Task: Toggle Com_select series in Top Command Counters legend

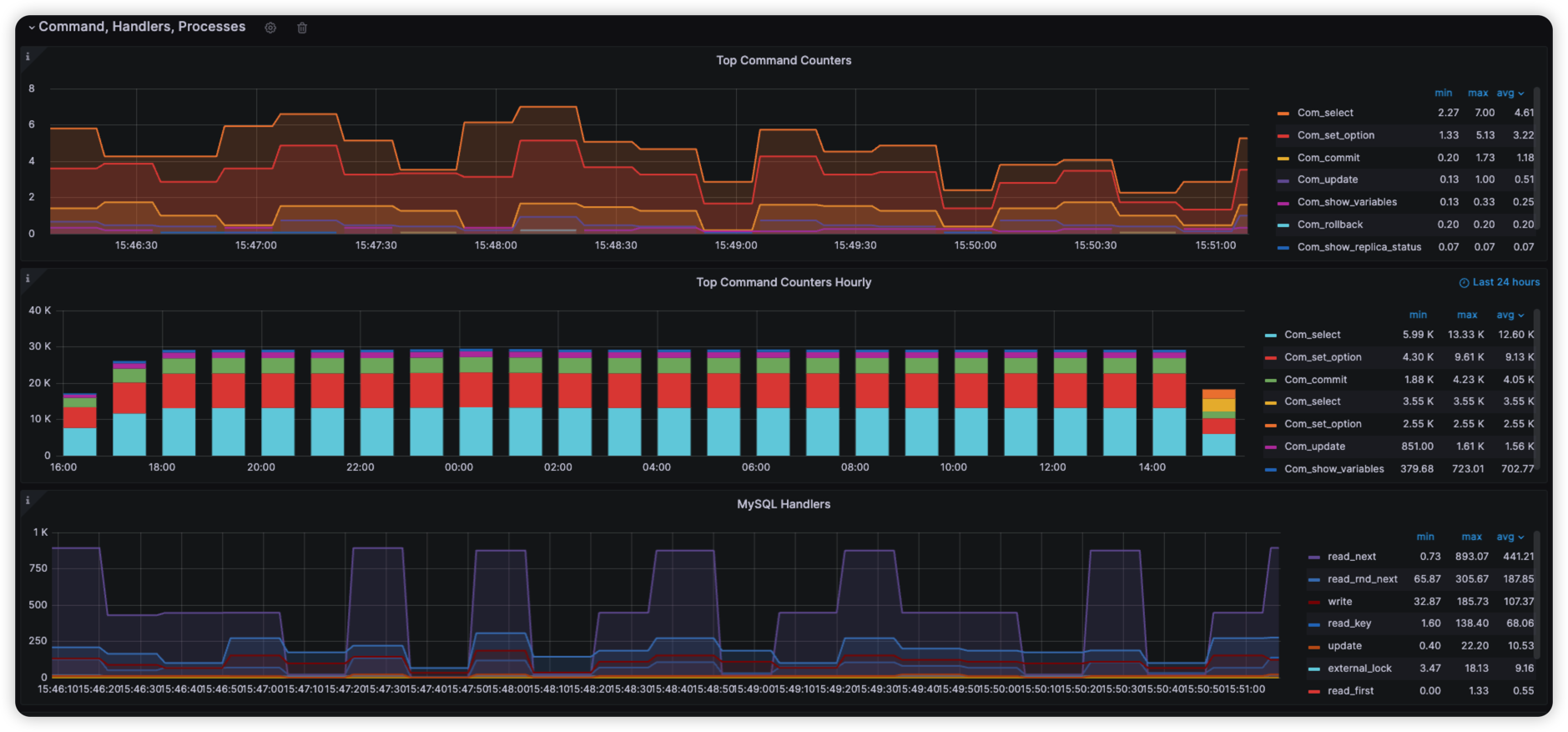Action: tap(1325, 113)
